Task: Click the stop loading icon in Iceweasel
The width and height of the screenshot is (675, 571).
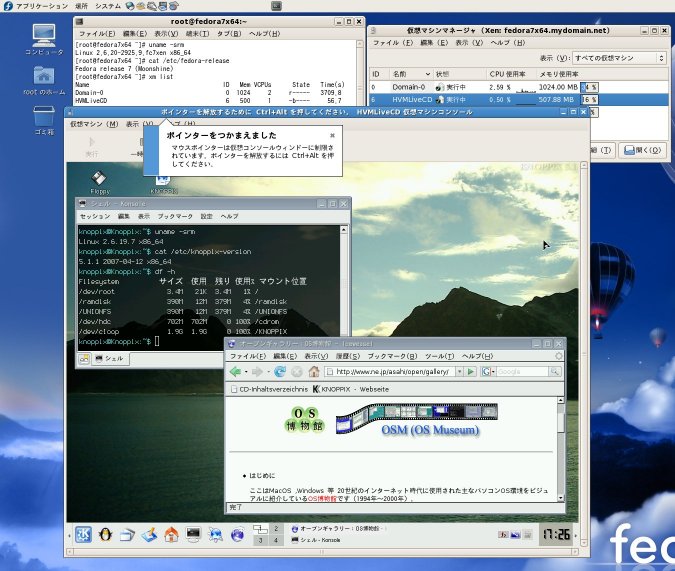Action: click(297, 371)
